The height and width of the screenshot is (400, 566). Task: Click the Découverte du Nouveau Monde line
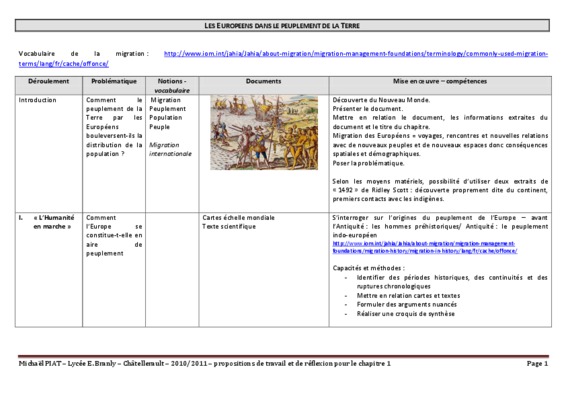click(381, 100)
